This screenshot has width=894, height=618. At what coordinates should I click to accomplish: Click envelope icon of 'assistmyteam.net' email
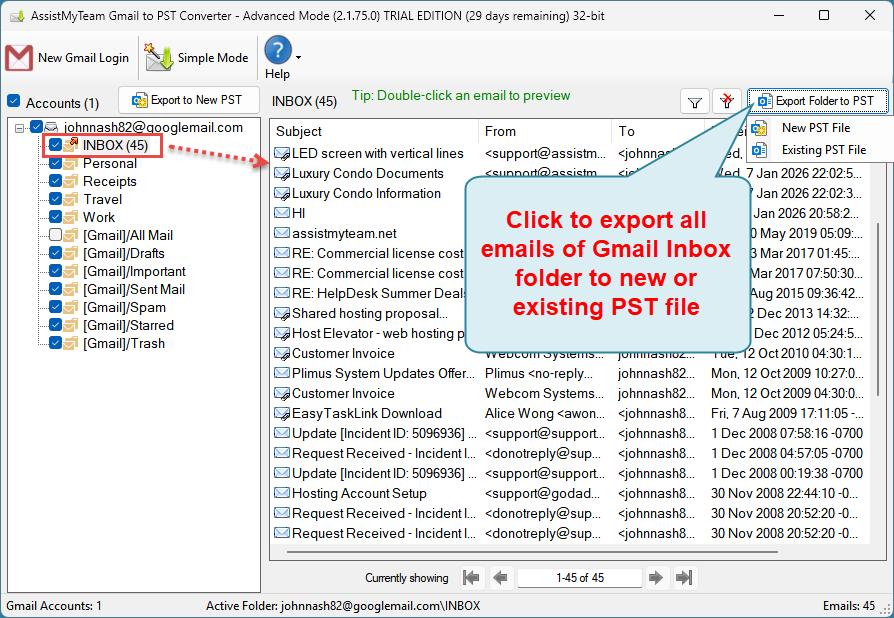pos(282,233)
